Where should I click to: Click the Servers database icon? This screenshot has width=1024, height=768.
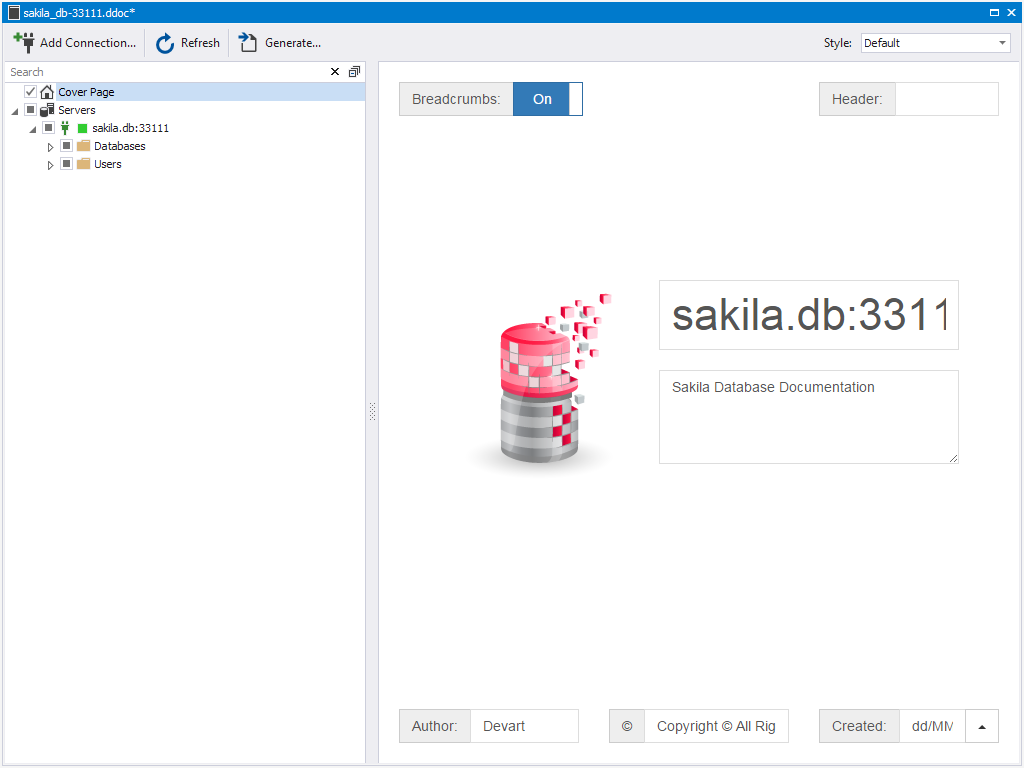click(47, 110)
